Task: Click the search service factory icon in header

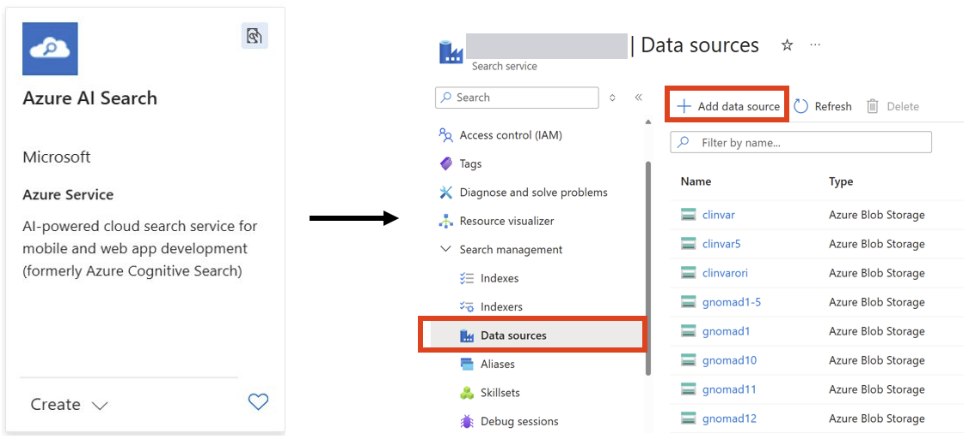Action: tap(451, 52)
